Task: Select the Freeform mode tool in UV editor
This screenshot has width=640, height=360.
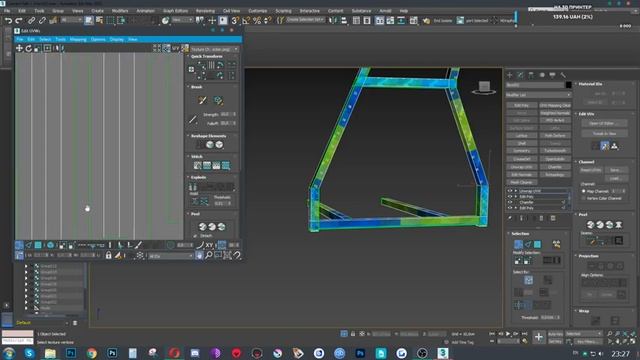Action: coord(47,48)
